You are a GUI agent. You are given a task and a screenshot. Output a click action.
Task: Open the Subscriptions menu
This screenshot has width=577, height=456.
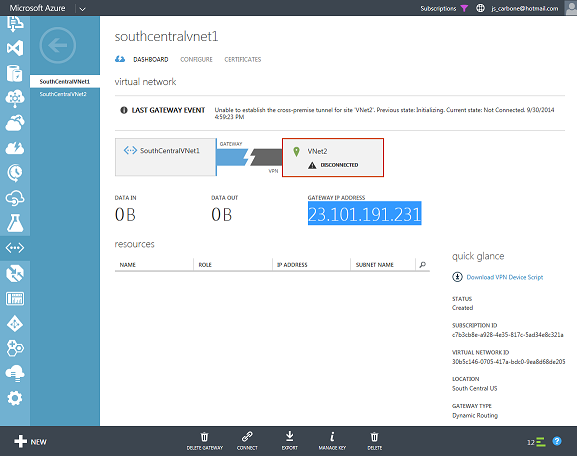pyautogui.click(x=438, y=8)
